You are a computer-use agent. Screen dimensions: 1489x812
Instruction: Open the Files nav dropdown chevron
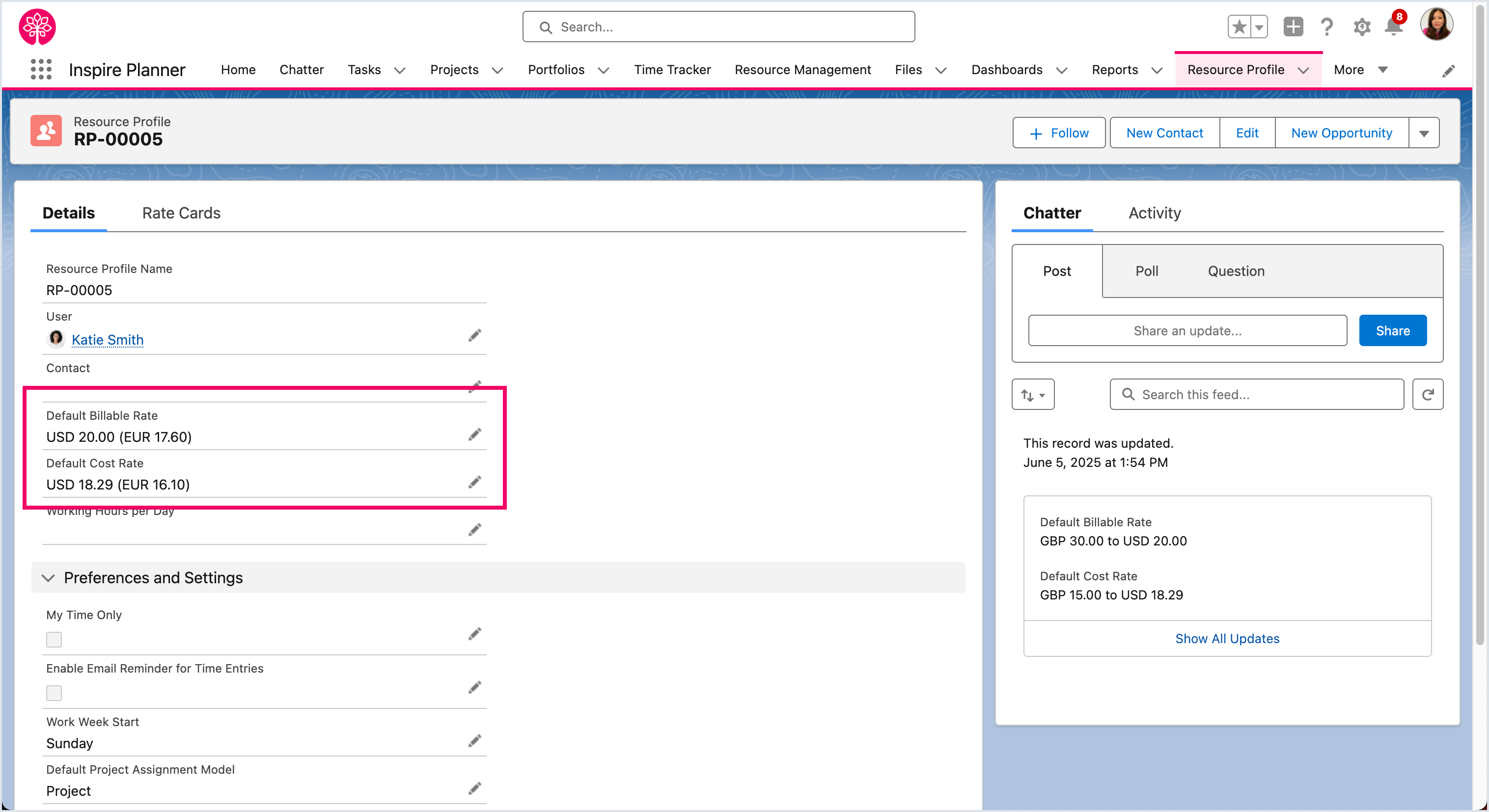(x=941, y=71)
